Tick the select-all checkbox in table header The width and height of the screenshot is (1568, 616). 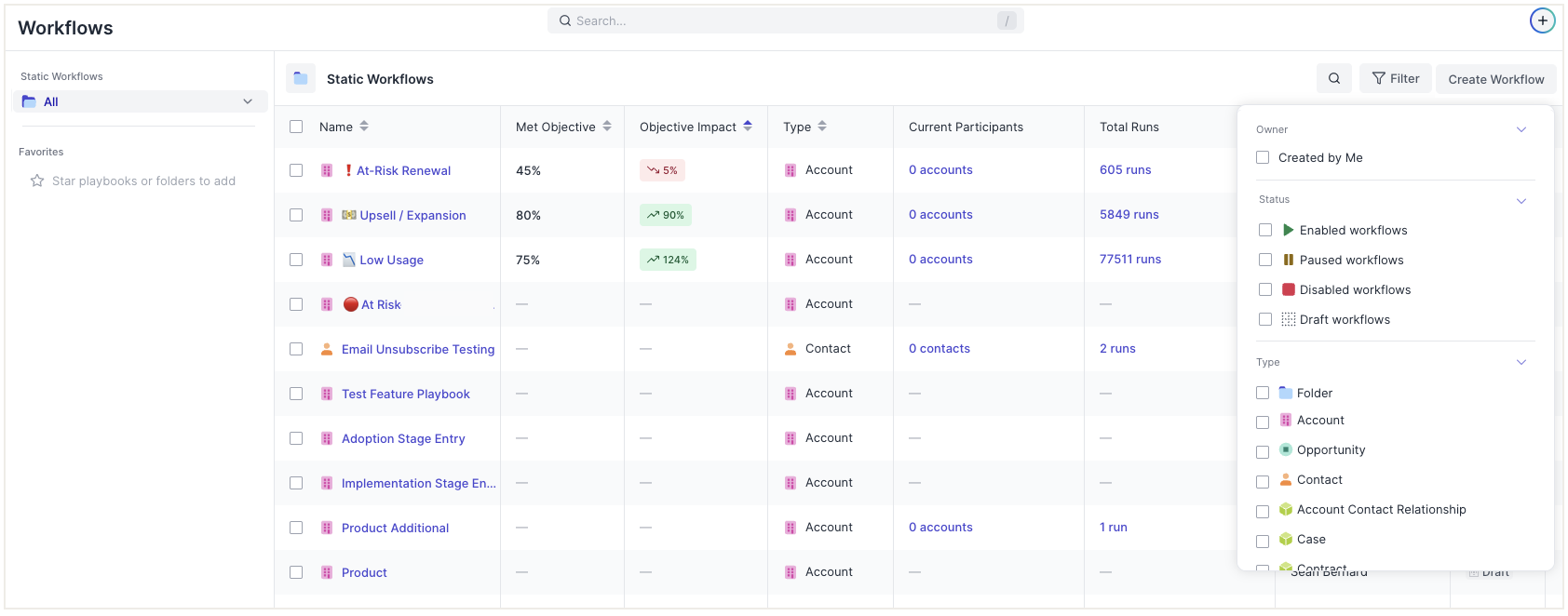pyautogui.click(x=296, y=127)
